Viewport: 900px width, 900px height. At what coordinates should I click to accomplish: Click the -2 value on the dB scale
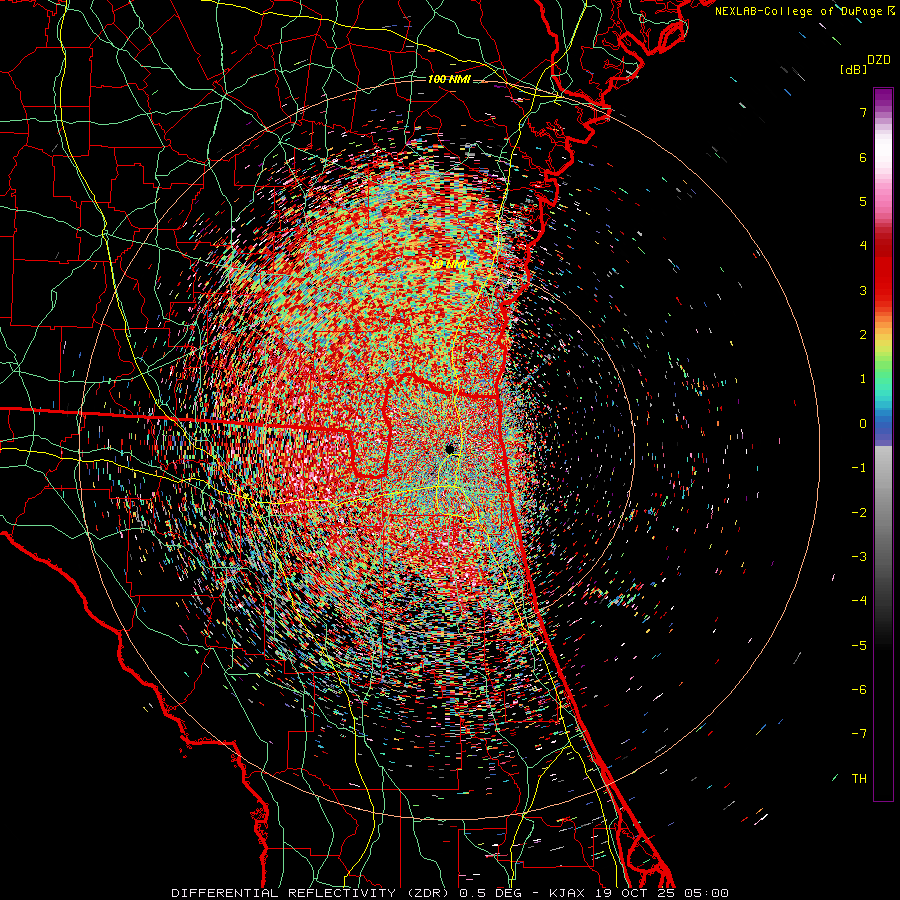(859, 513)
